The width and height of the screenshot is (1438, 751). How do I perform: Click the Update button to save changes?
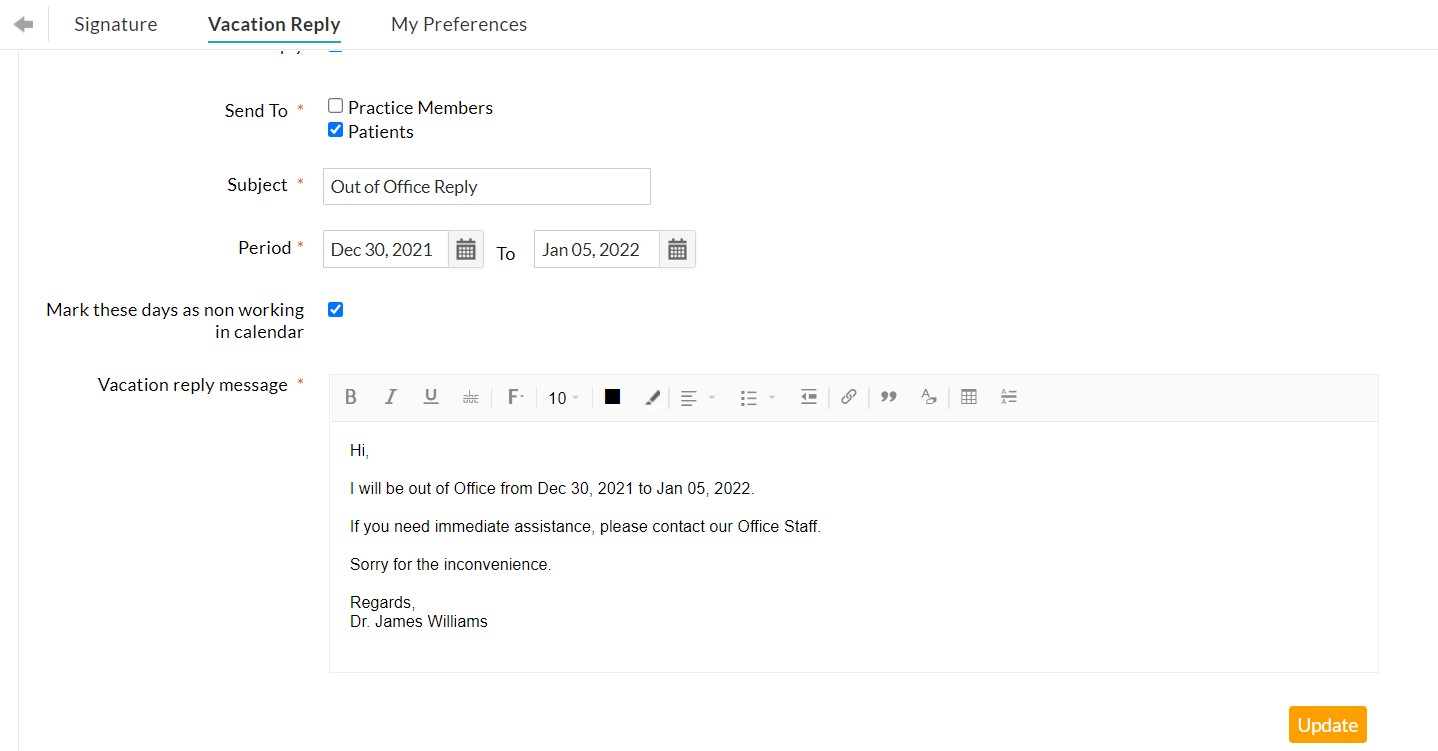(x=1327, y=724)
